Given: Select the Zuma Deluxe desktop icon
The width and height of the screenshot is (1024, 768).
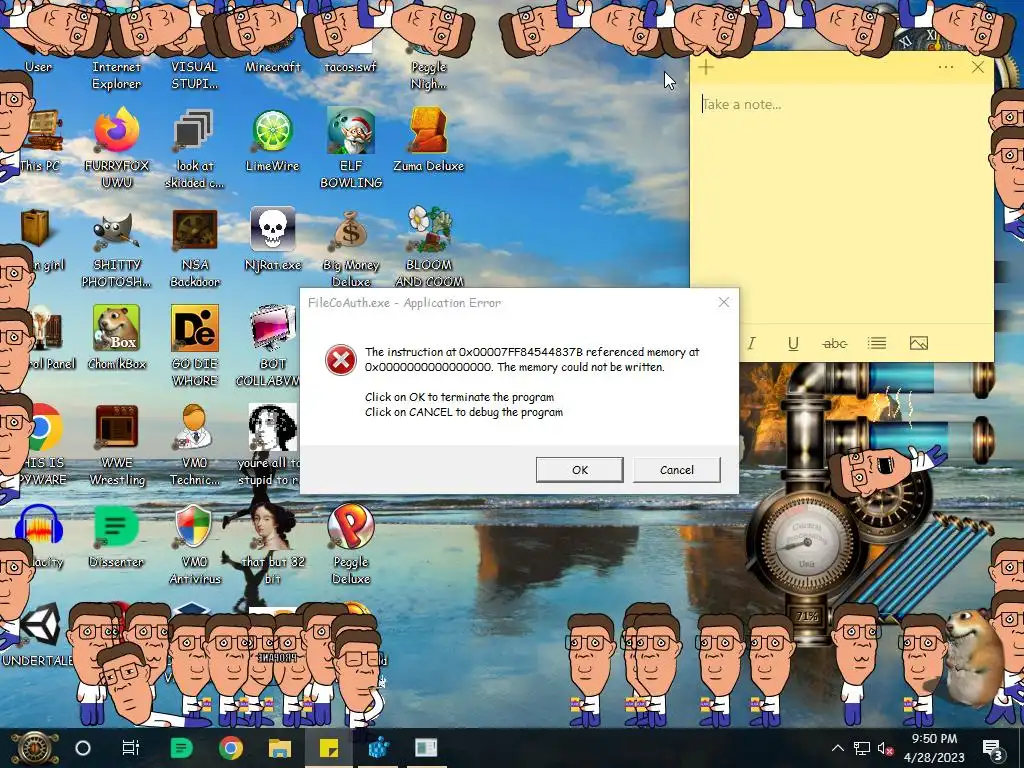Looking at the screenshot, I should tap(428, 140).
